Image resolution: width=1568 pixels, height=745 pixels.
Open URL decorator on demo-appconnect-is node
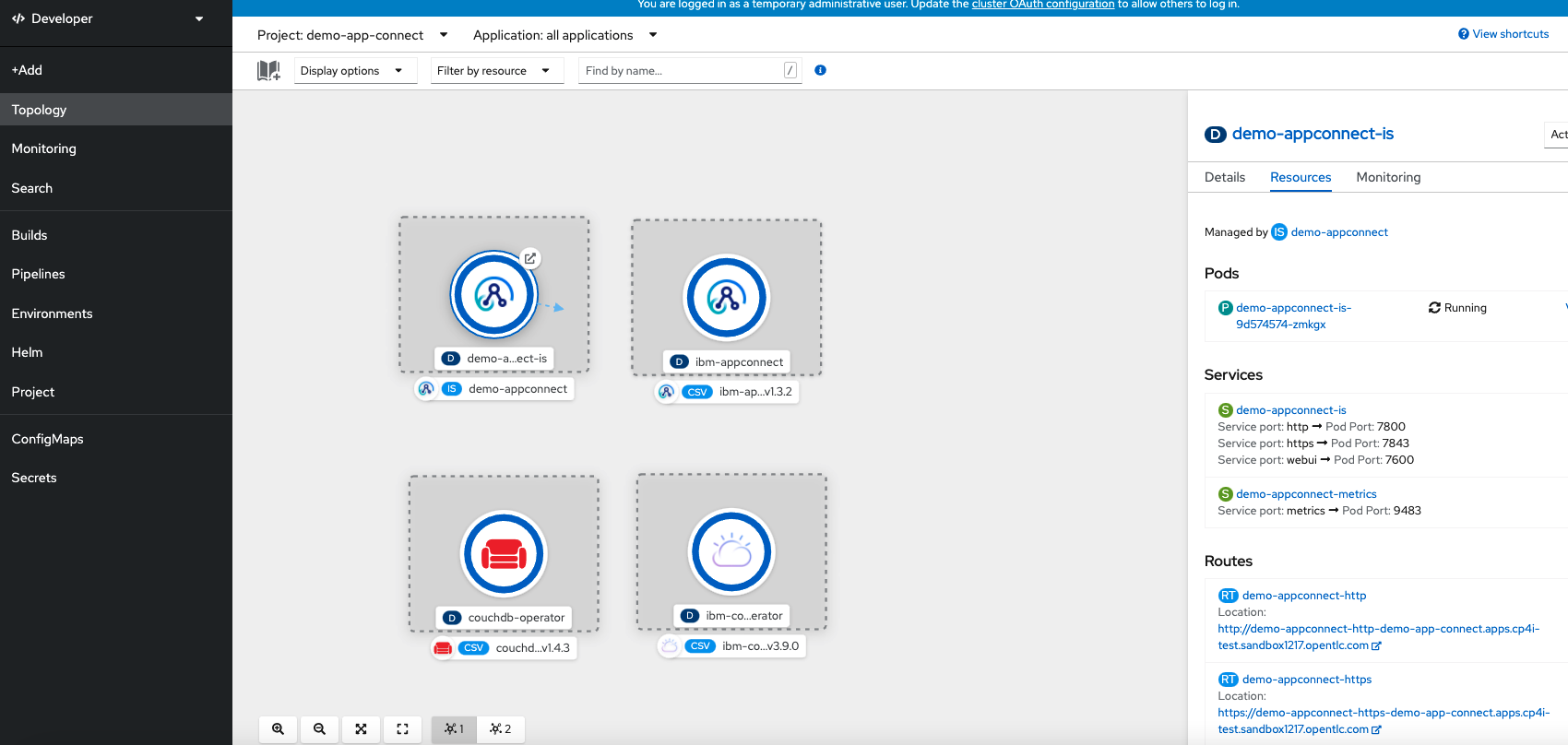tap(530, 258)
